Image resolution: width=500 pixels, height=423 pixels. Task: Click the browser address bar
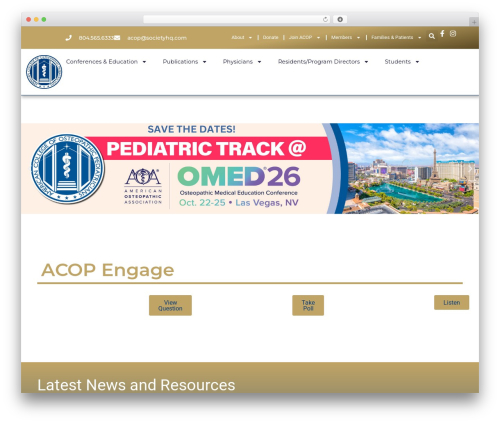tap(237, 20)
